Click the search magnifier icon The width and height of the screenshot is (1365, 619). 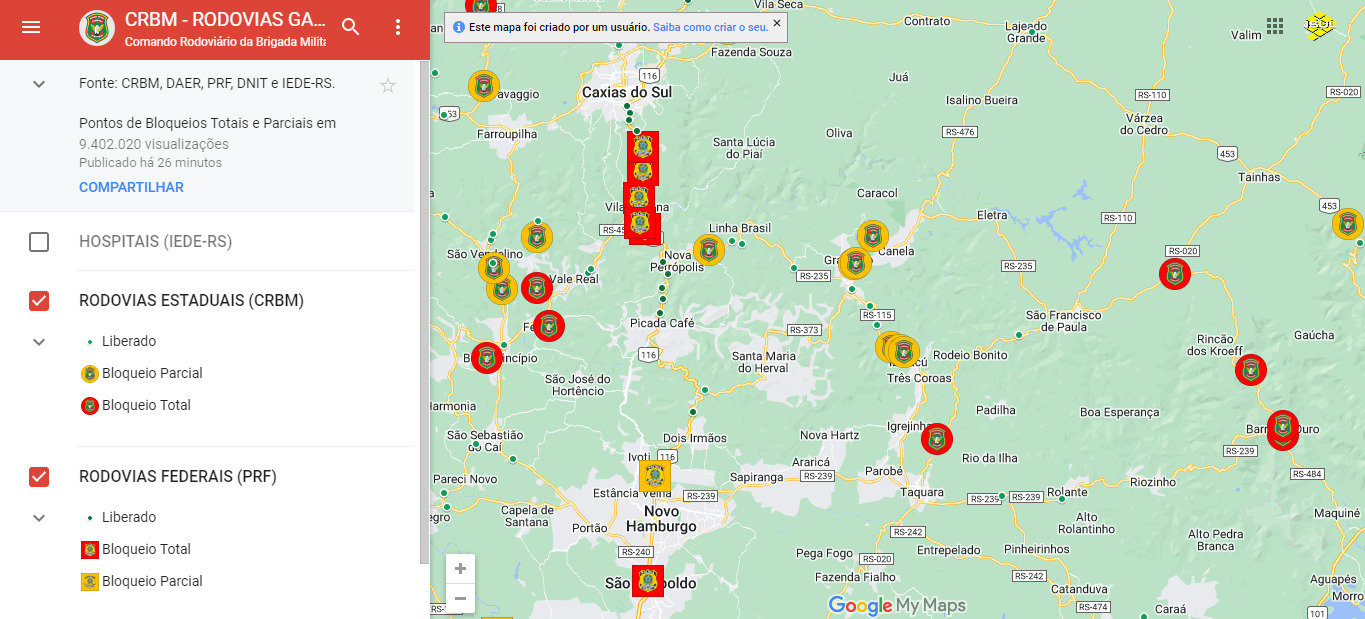[350, 27]
